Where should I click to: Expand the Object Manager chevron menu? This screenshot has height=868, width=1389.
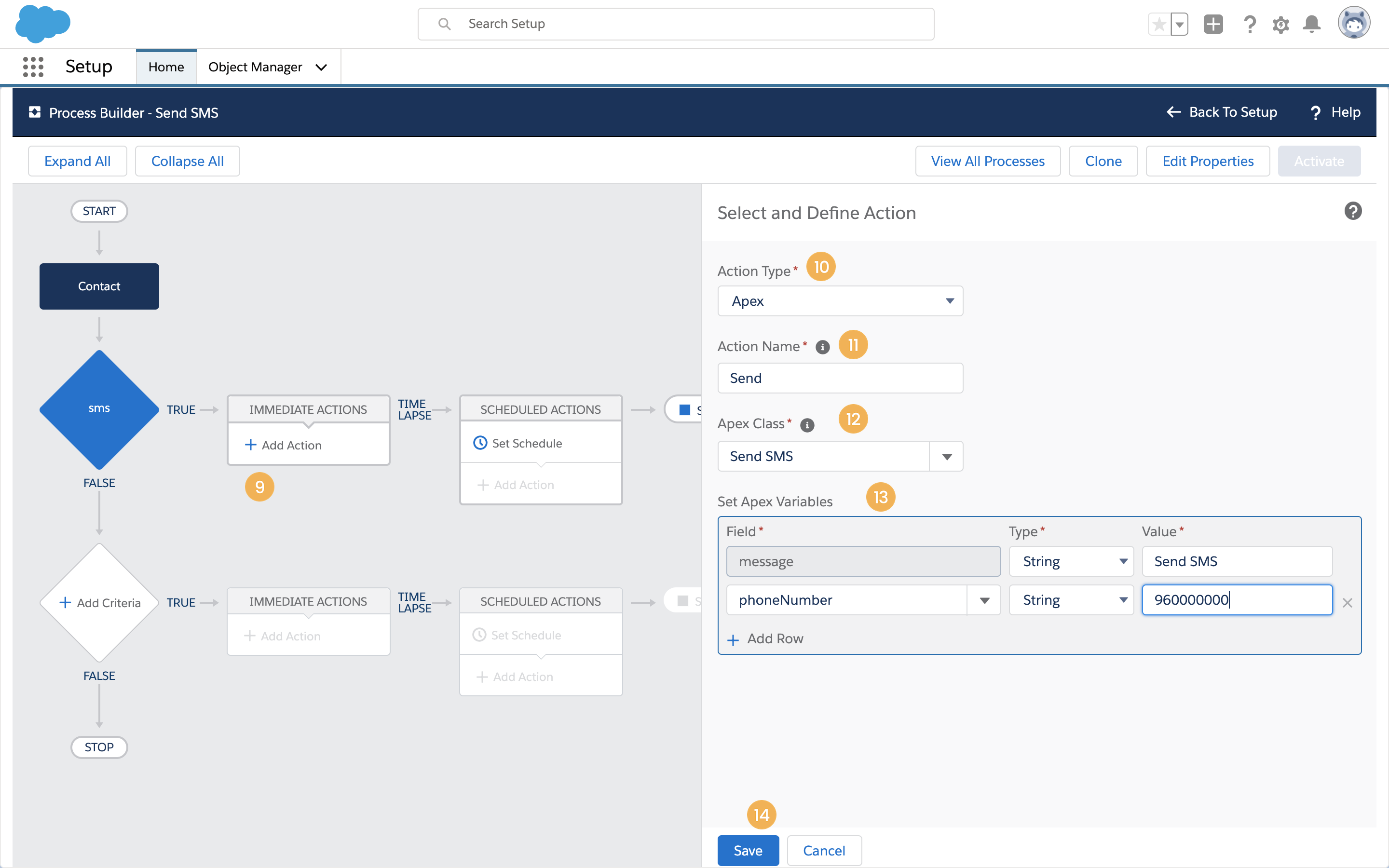coord(321,67)
